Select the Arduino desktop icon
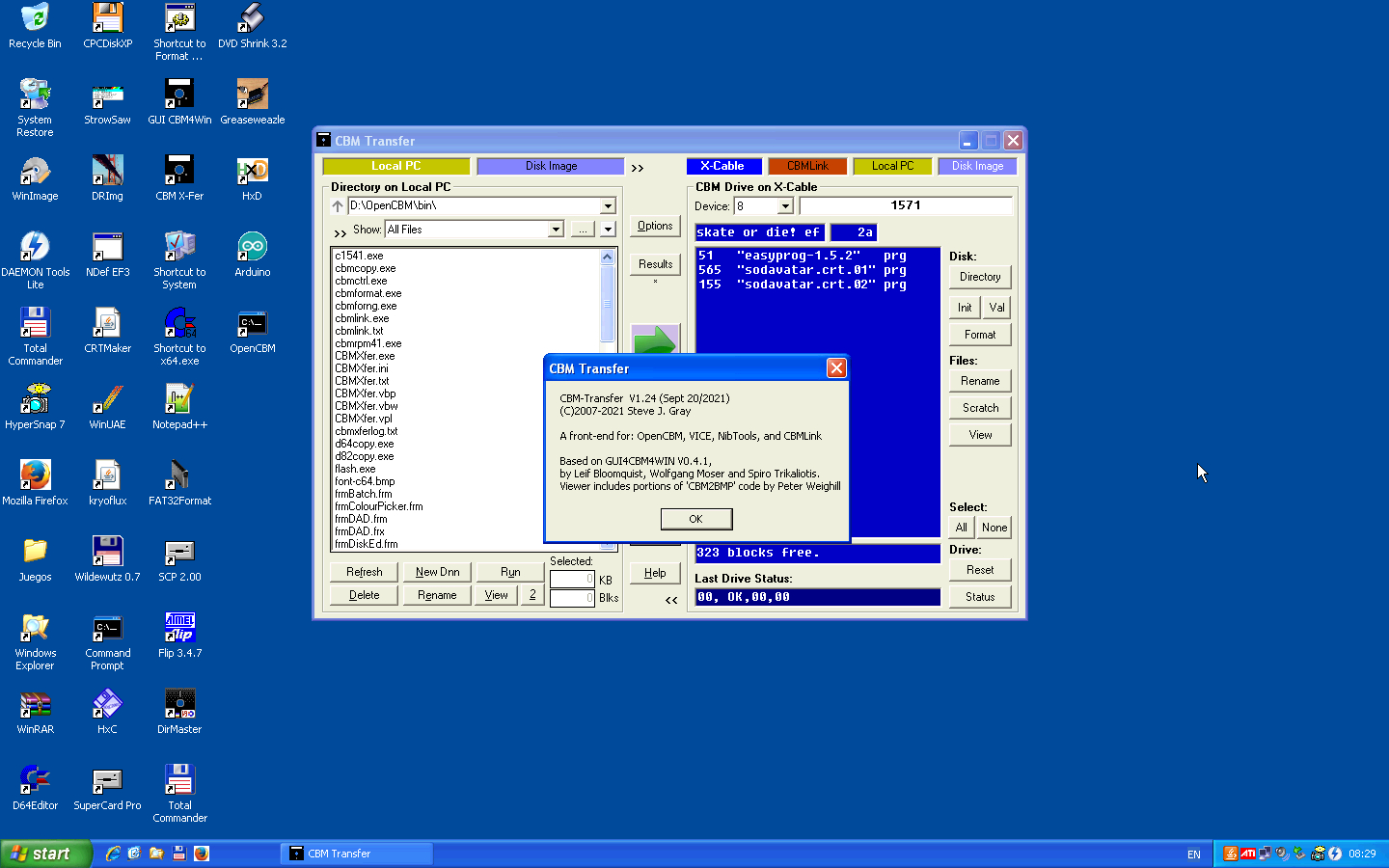The height and width of the screenshot is (868, 1389). (252, 255)
